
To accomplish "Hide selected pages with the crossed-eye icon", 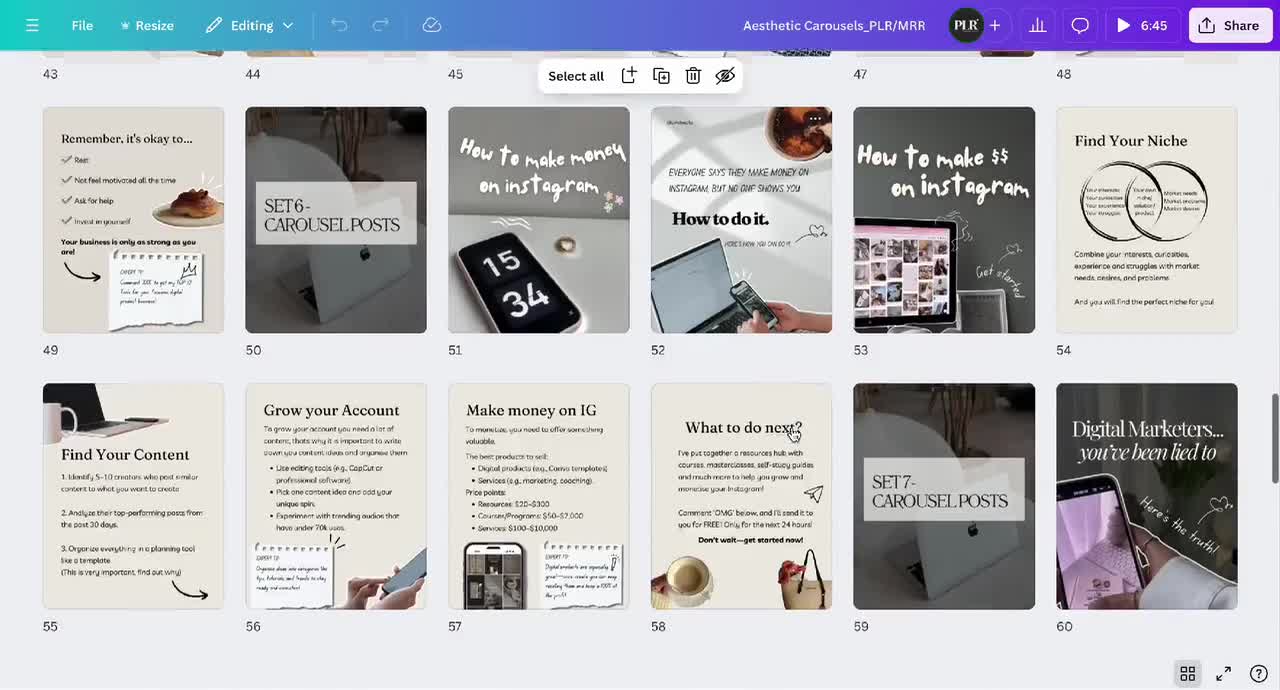I will pos(725,75).
